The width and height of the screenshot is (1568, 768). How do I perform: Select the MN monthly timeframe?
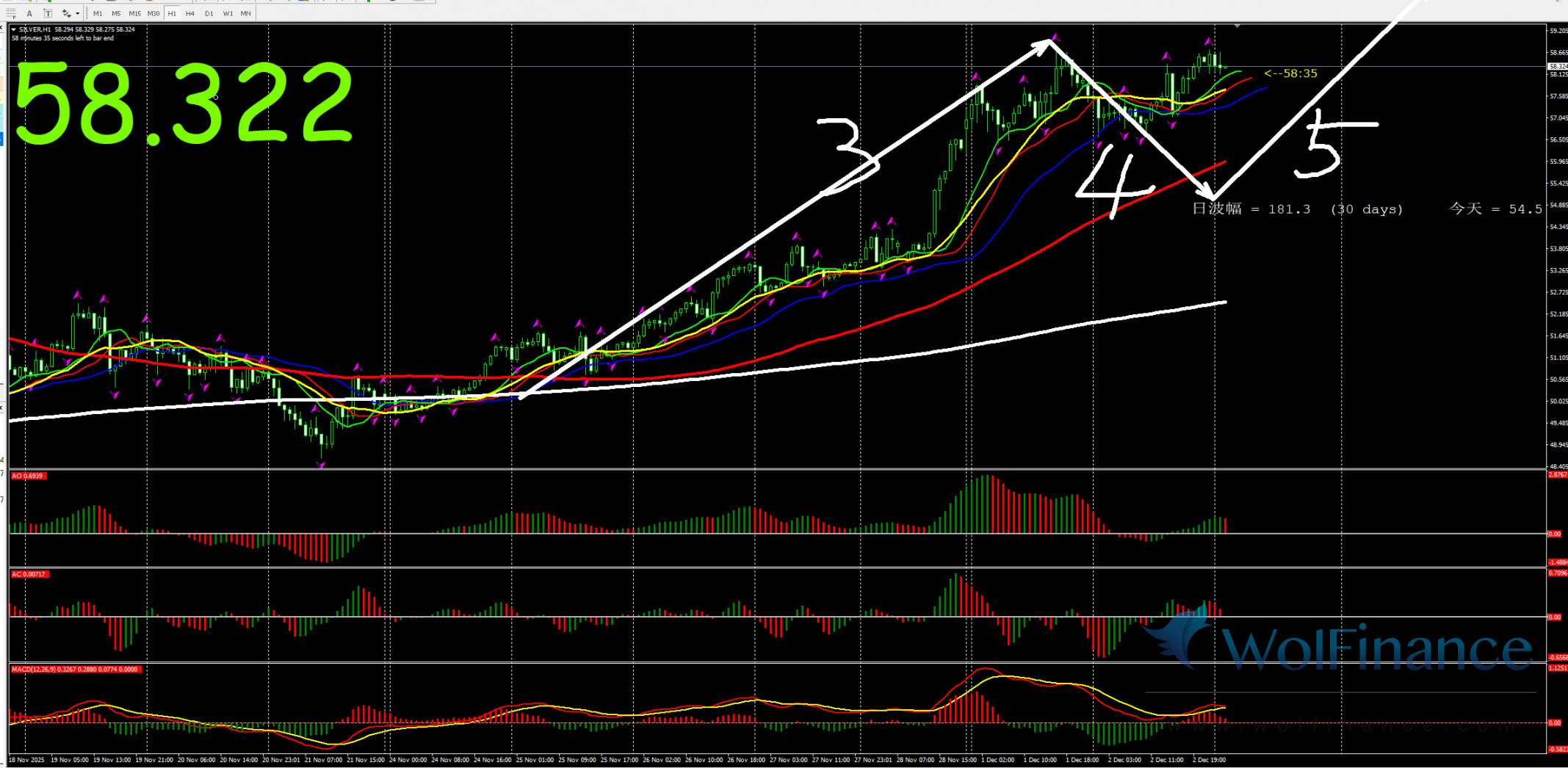246,13
